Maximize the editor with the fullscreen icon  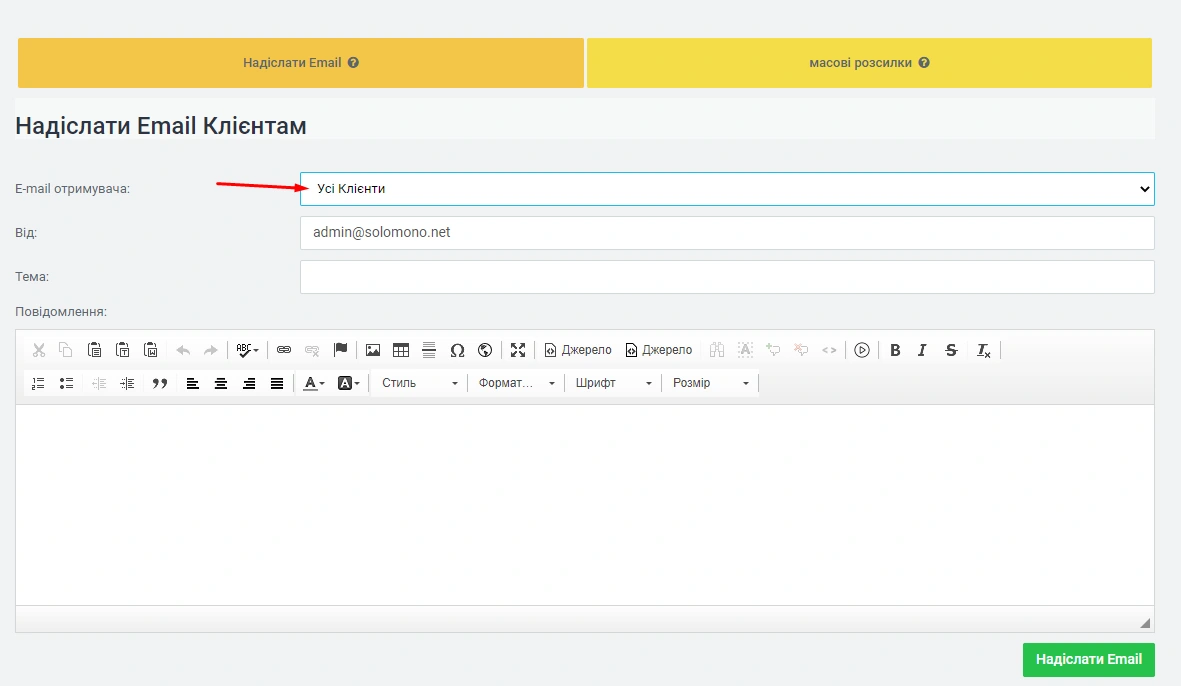[x=518, y=350]
